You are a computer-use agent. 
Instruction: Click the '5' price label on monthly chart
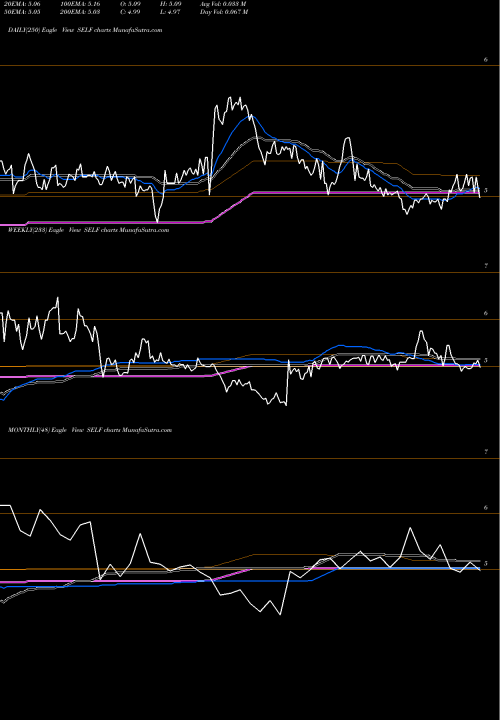486,563
